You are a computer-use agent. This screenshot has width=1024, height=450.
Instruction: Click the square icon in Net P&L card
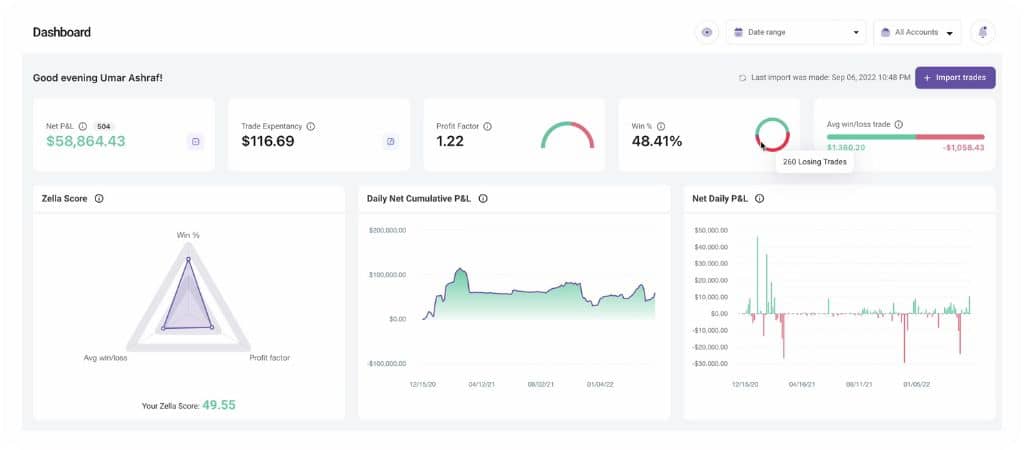[x=195, y=142]
